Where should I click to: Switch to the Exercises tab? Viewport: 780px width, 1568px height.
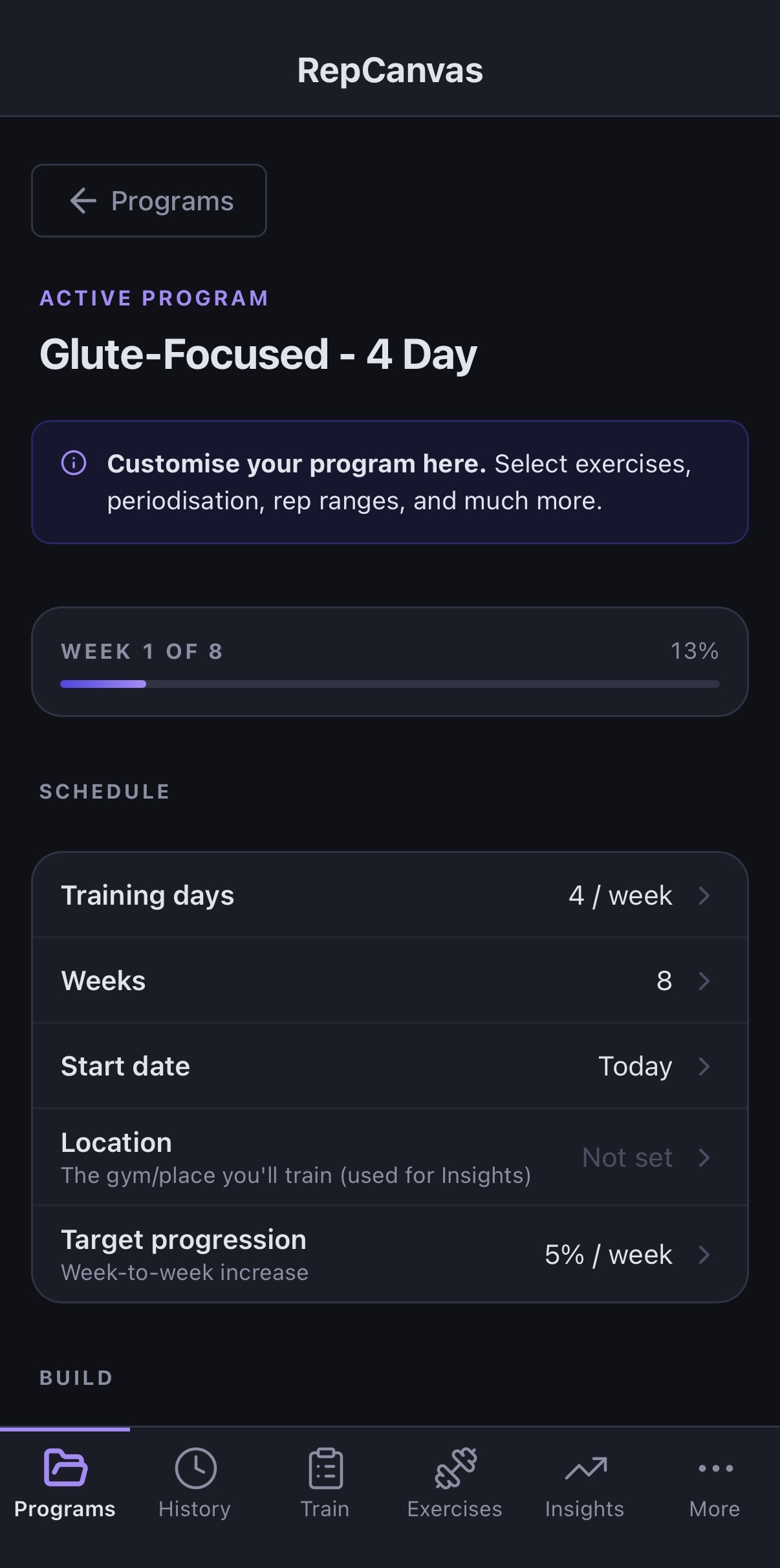coord(455,1485)
